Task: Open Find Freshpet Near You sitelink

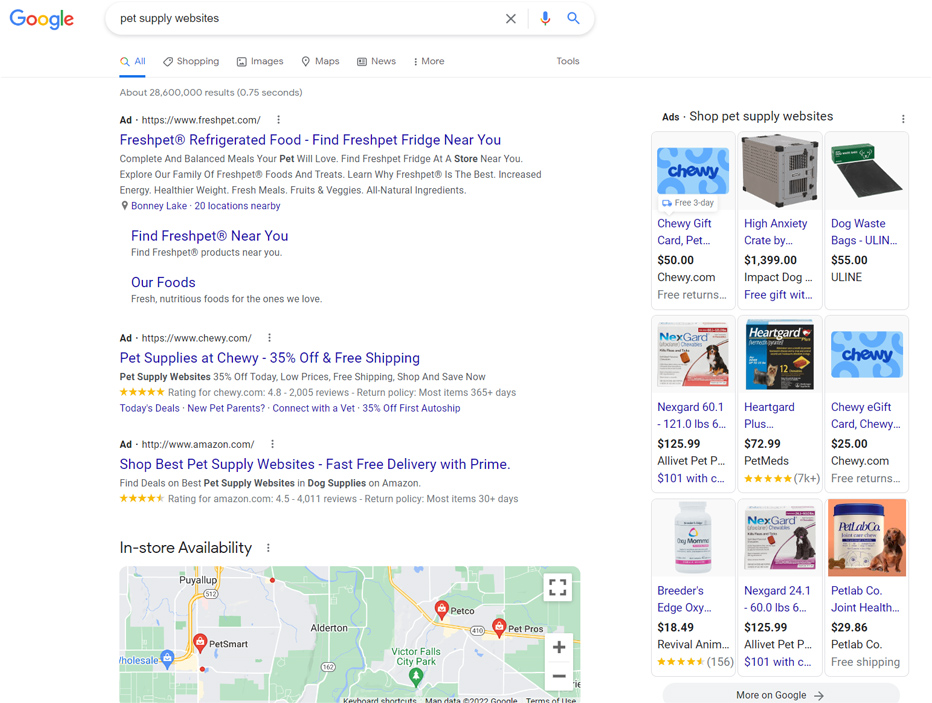Action: [x=210, y=236]
